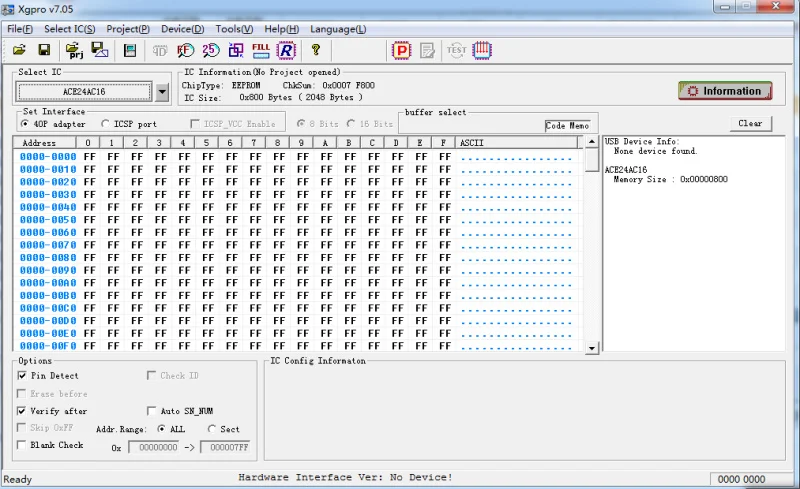Select Sect address range radio button

(x=212, y=429)
